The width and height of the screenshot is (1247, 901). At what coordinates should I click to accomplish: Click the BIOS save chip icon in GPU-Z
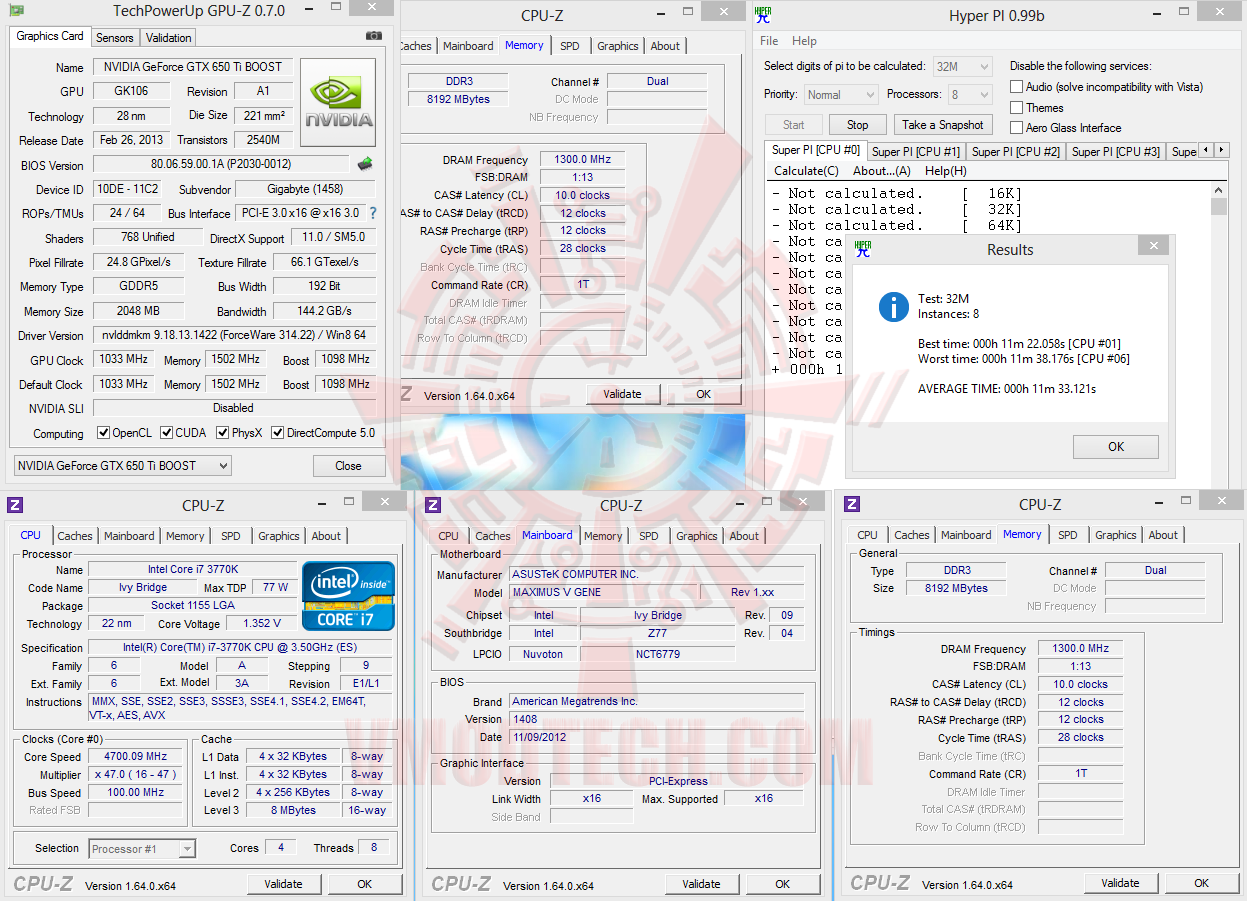point(365,164)
